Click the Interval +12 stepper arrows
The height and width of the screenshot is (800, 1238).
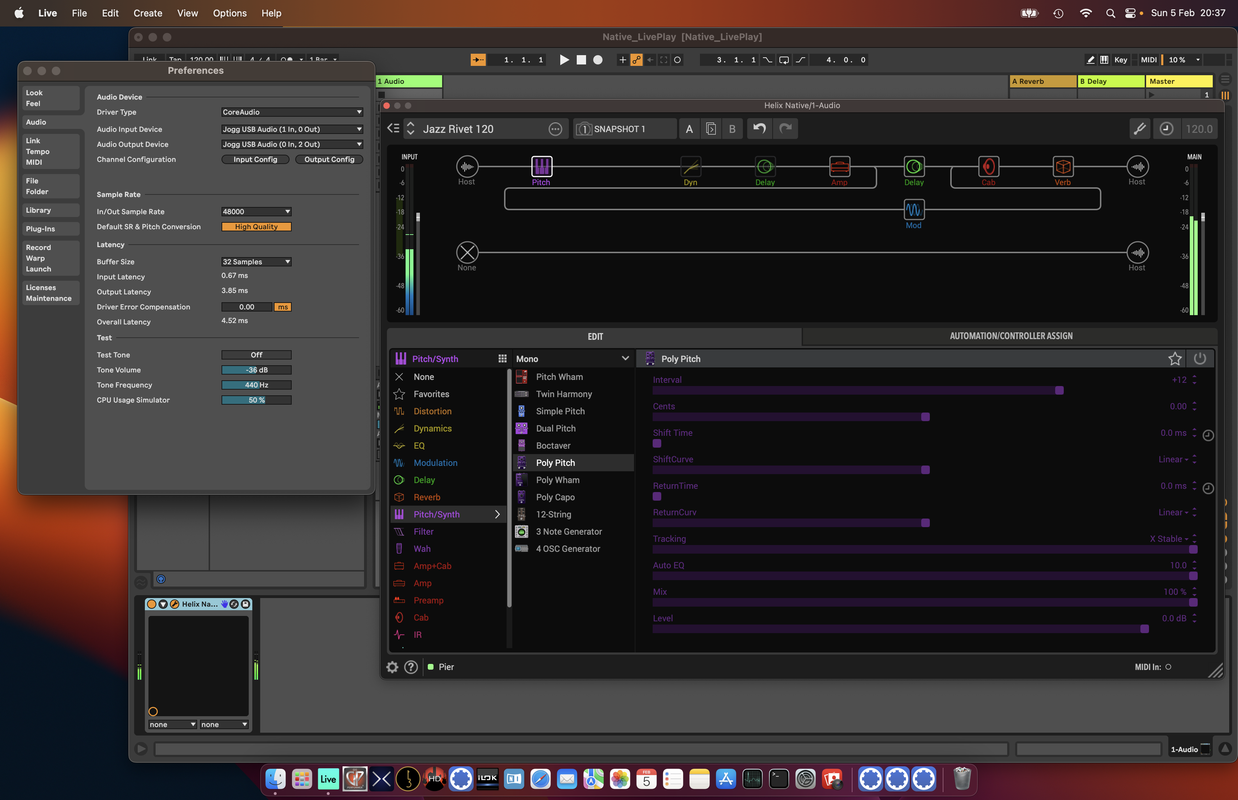coord(1194,380)
